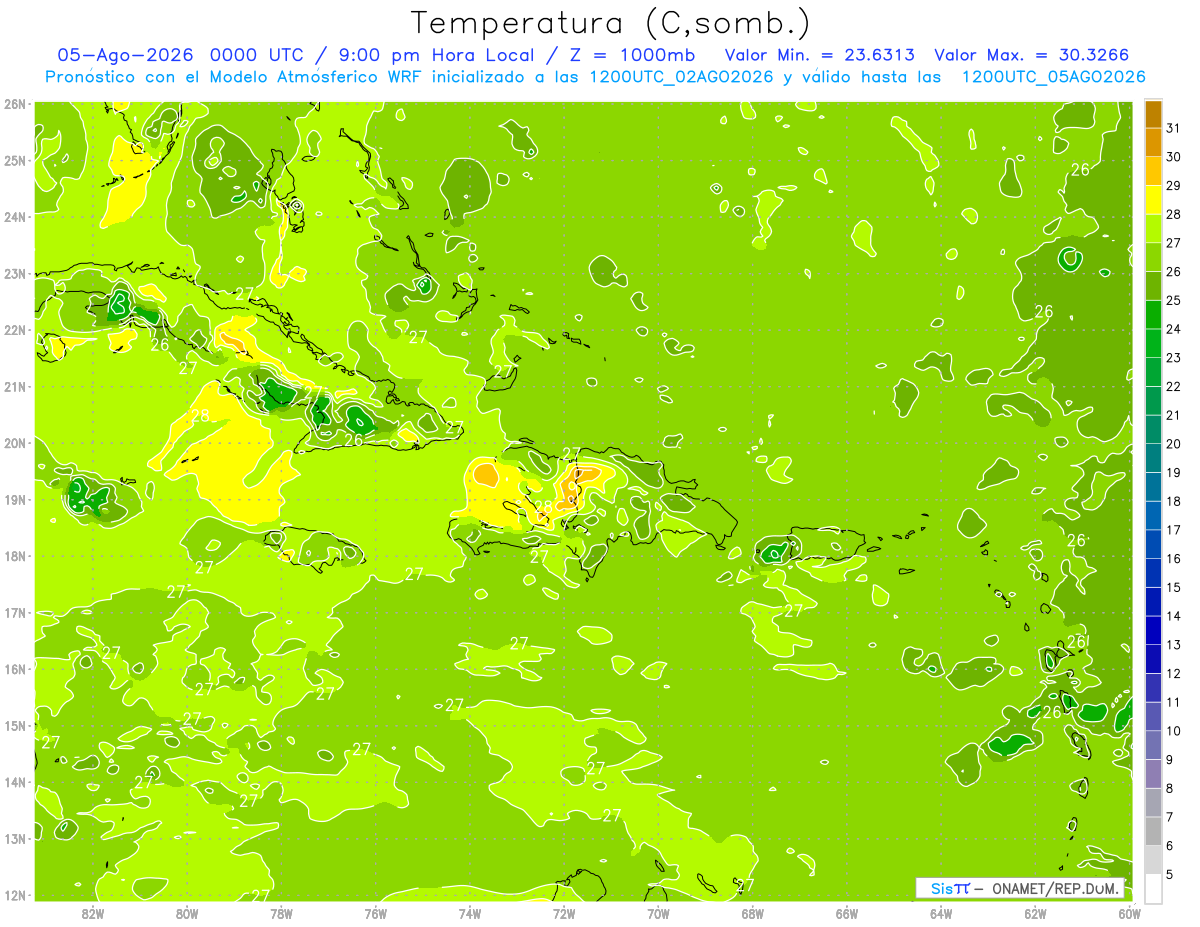This screenshot has width=1200, height=927.
Task: Click the 'Temperatura (C,somb.)' map title
Action: 610,23
